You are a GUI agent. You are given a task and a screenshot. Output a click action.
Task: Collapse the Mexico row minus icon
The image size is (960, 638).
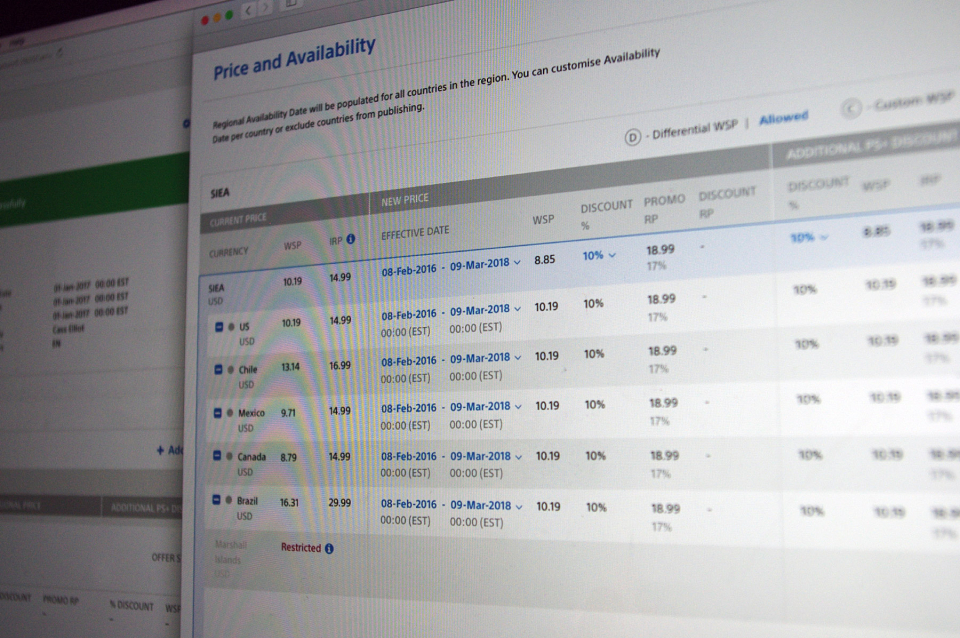[217, 413]
